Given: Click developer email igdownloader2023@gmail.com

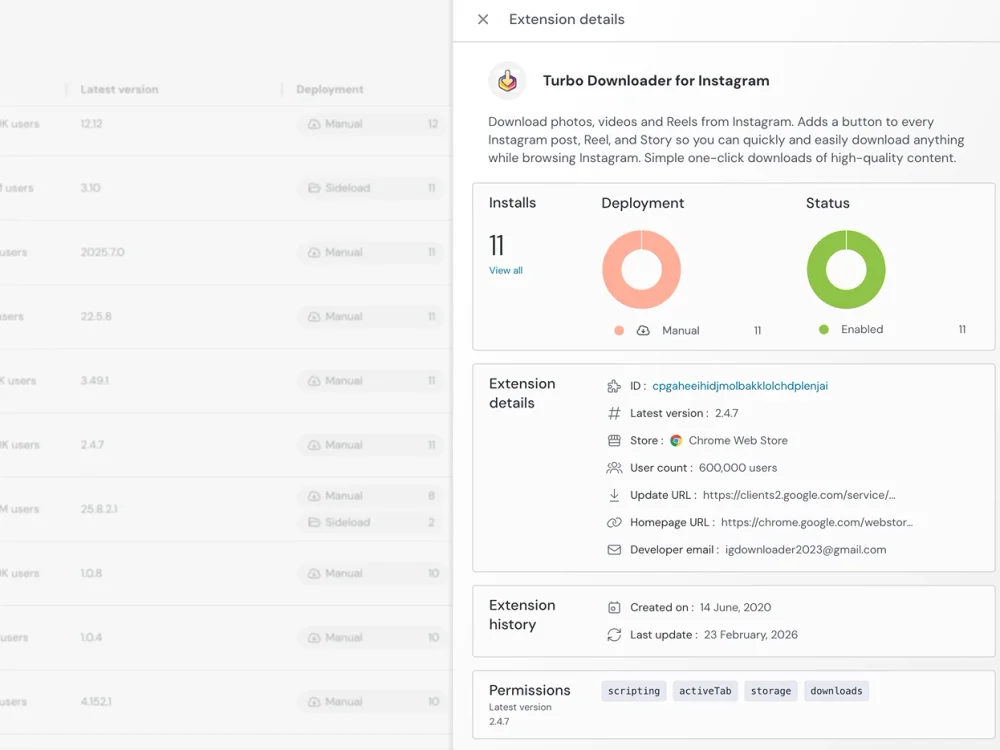Looking at the screenshot, I should pos(805,550).
